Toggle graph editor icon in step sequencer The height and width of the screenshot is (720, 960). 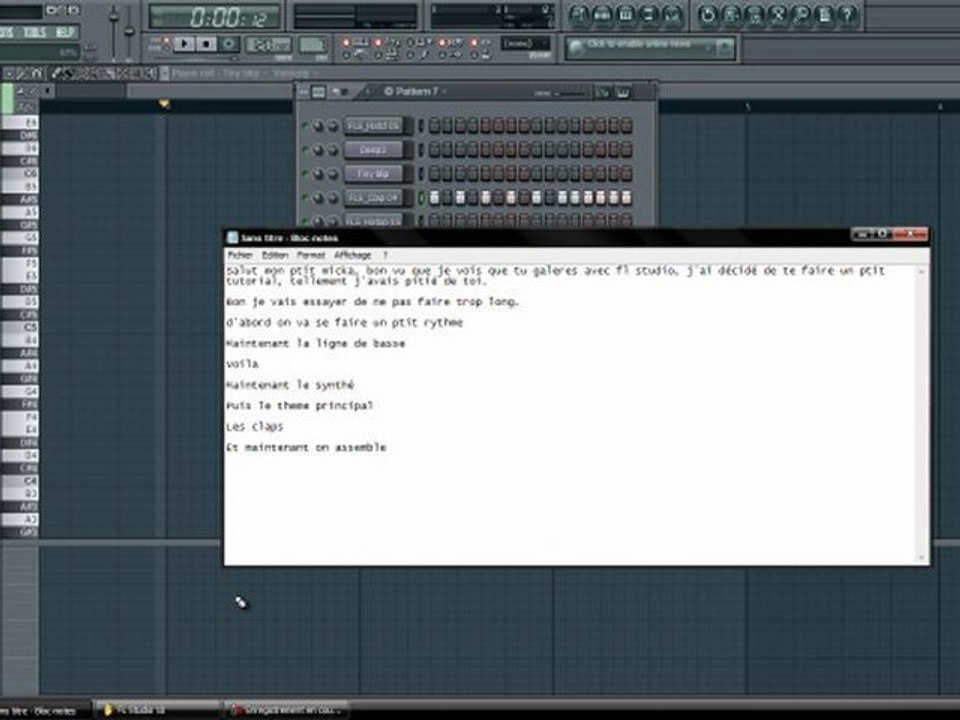tap(602, 92)
